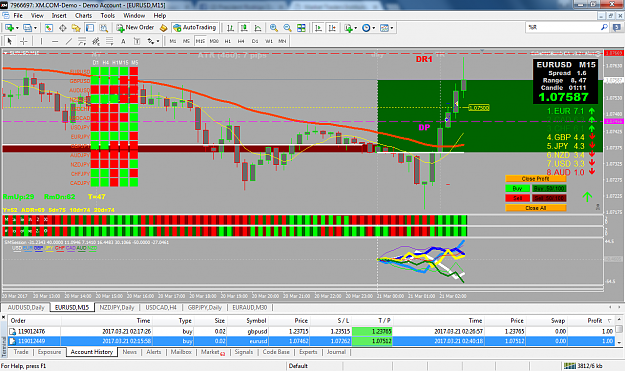Click the dark green Buy 50/100 button

[549, 188]
